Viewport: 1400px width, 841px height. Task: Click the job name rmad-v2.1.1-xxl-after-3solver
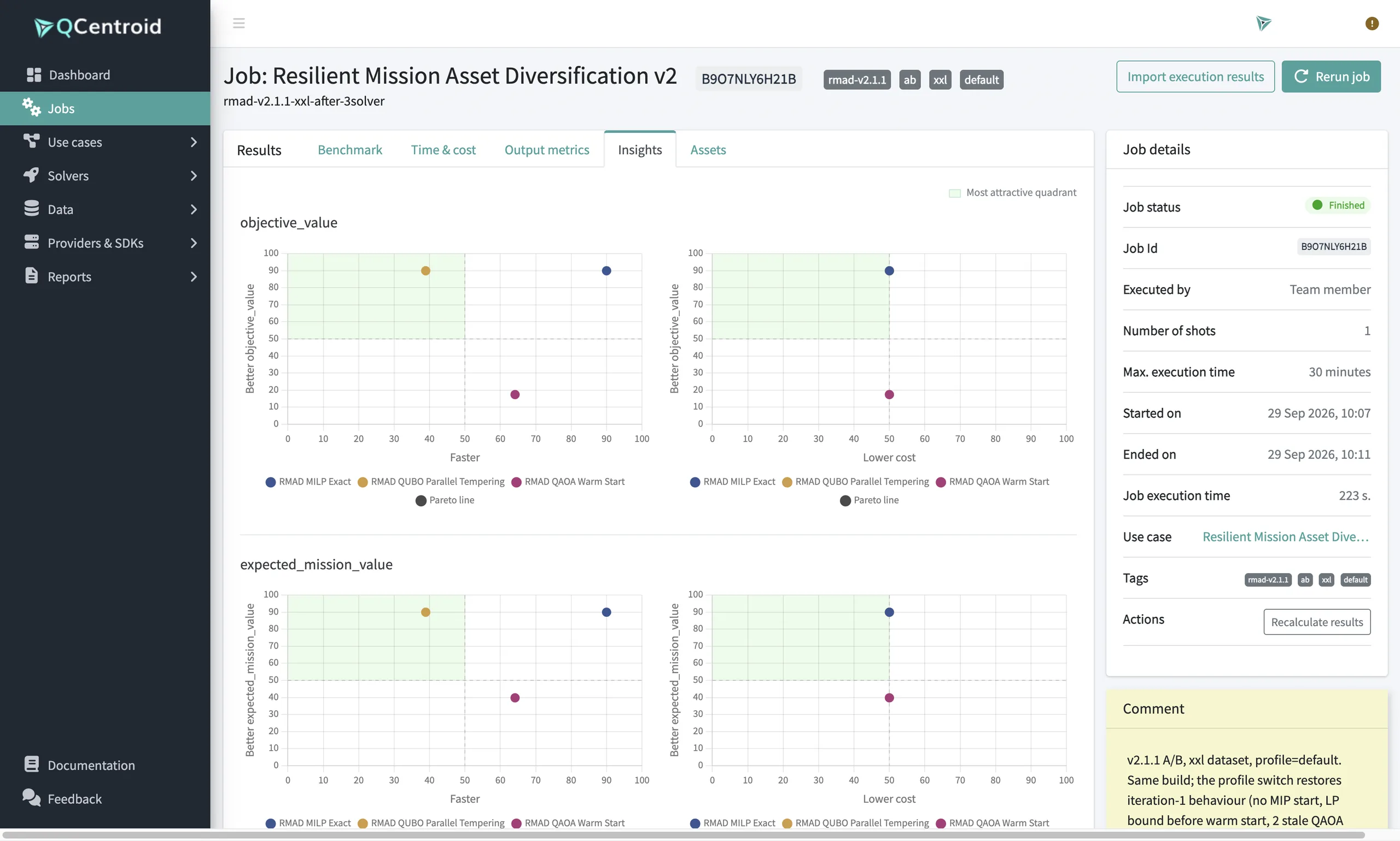coord(304,101)
